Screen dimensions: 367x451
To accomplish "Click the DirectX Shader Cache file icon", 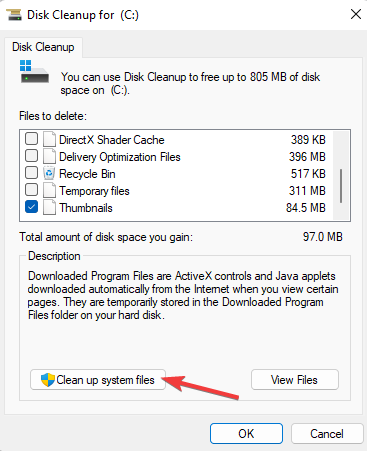I will 49,139.
